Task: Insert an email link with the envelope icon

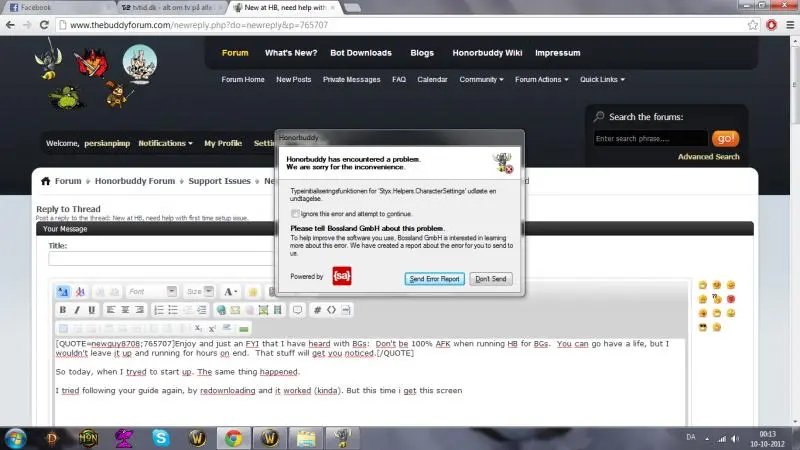Action: tap(235, 310)
